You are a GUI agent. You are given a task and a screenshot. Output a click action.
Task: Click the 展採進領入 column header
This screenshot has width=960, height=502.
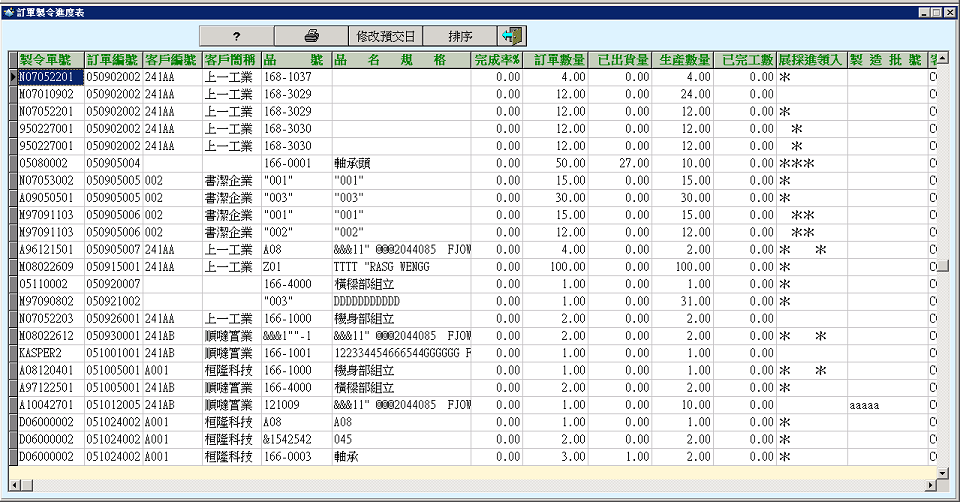pos(811,59)
